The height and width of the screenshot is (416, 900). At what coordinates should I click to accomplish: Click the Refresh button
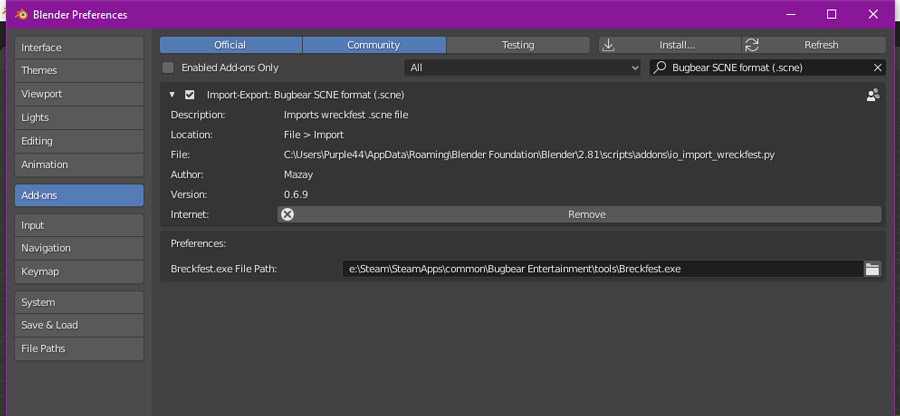(814, 45)
